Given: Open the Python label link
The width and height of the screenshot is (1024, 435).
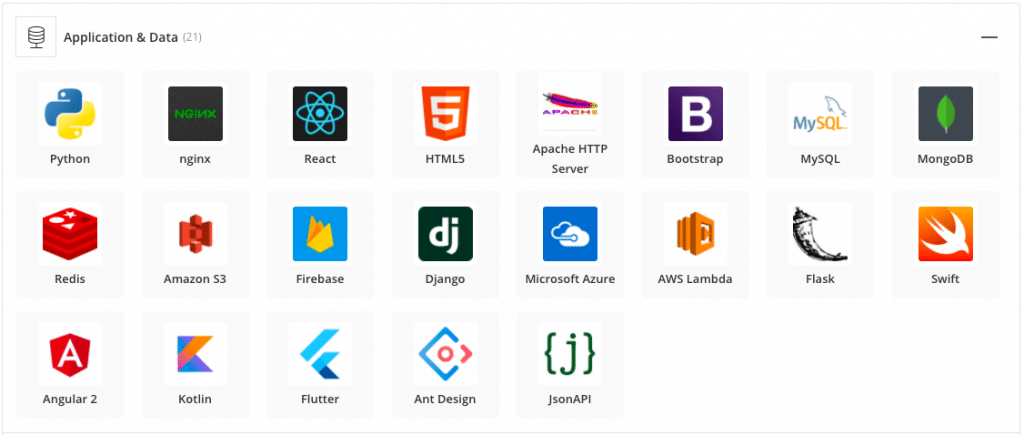Looking at the screenshot, I should pos(70,159).
